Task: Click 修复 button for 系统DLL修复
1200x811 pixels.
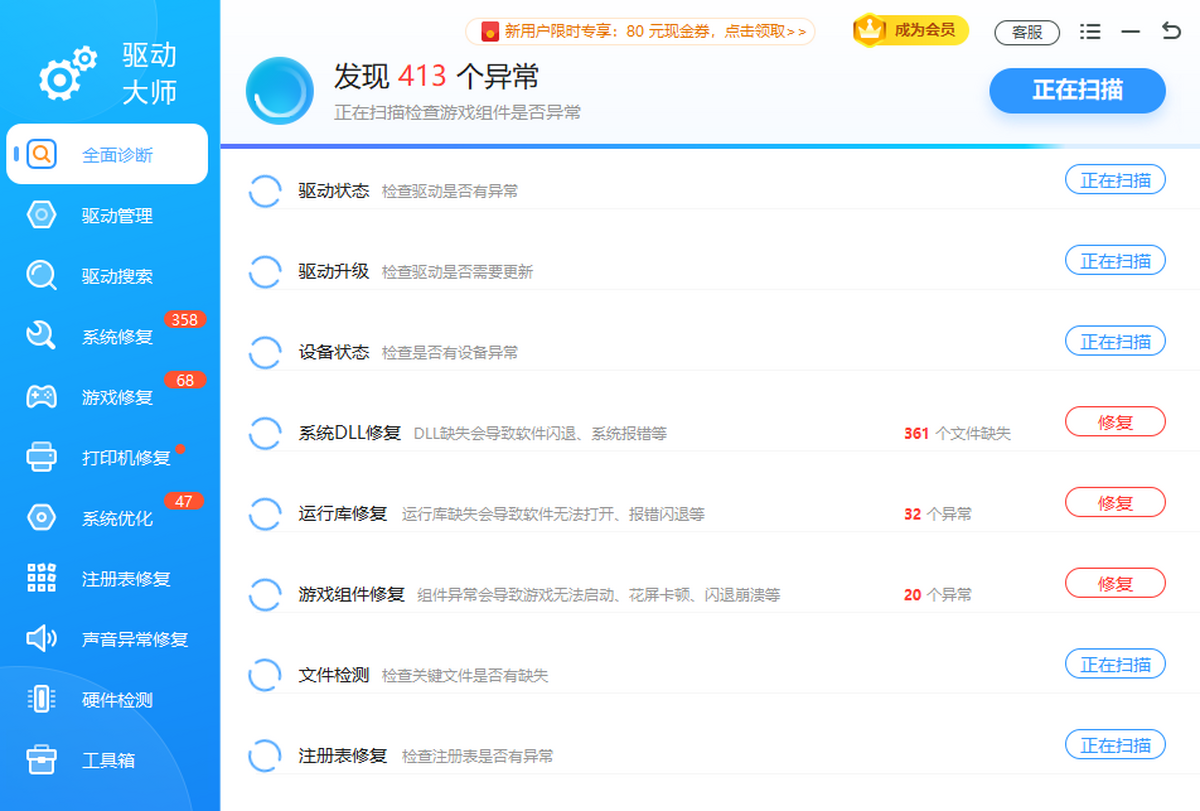Action: [x=1115, y=422]
